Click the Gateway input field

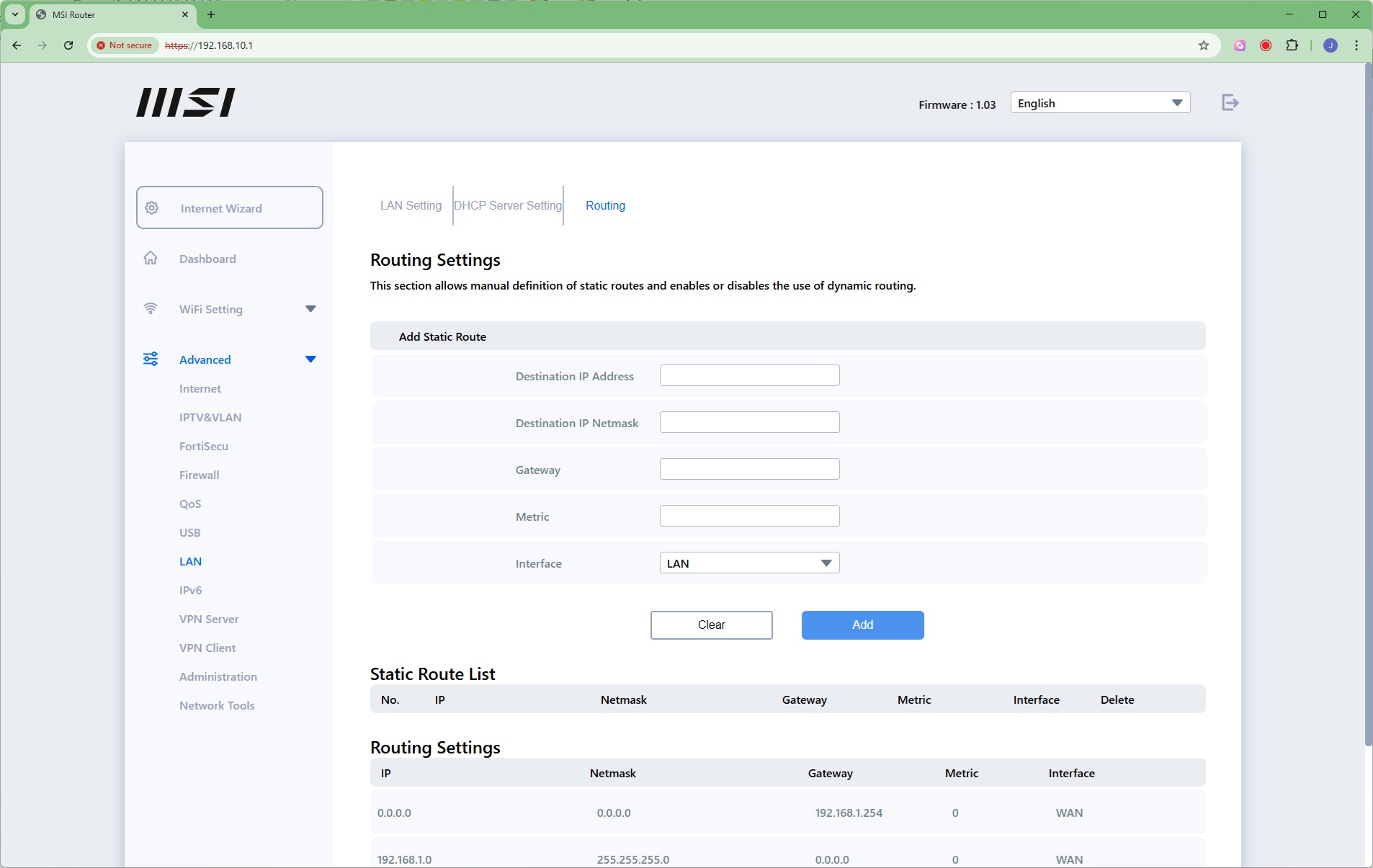(x=749, y=469)
